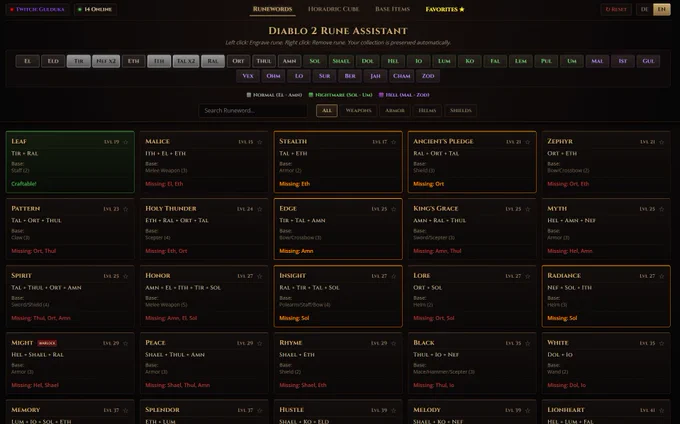Engrave the Jah rune
The width and height of the screenshot is (680, 424).
pyautogui.click(x=376, y=76)
